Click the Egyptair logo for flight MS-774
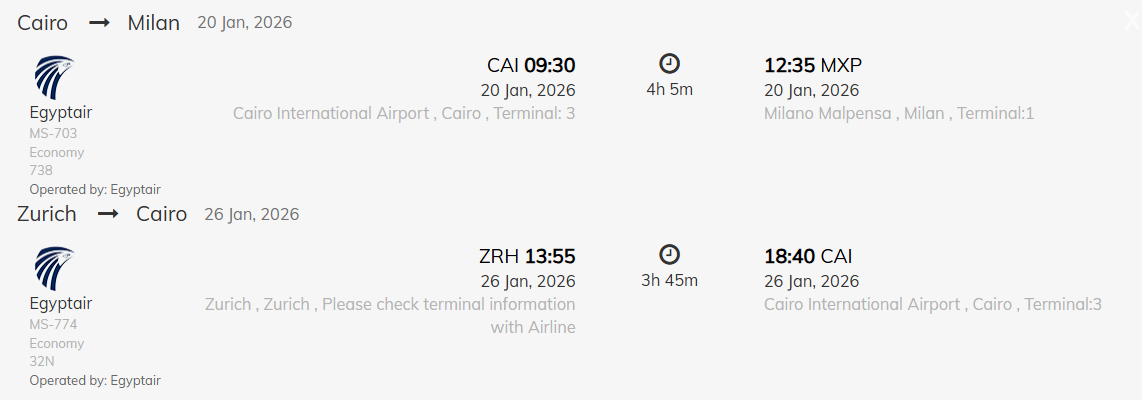1142x400 pixels. click(x=55, y=268)
